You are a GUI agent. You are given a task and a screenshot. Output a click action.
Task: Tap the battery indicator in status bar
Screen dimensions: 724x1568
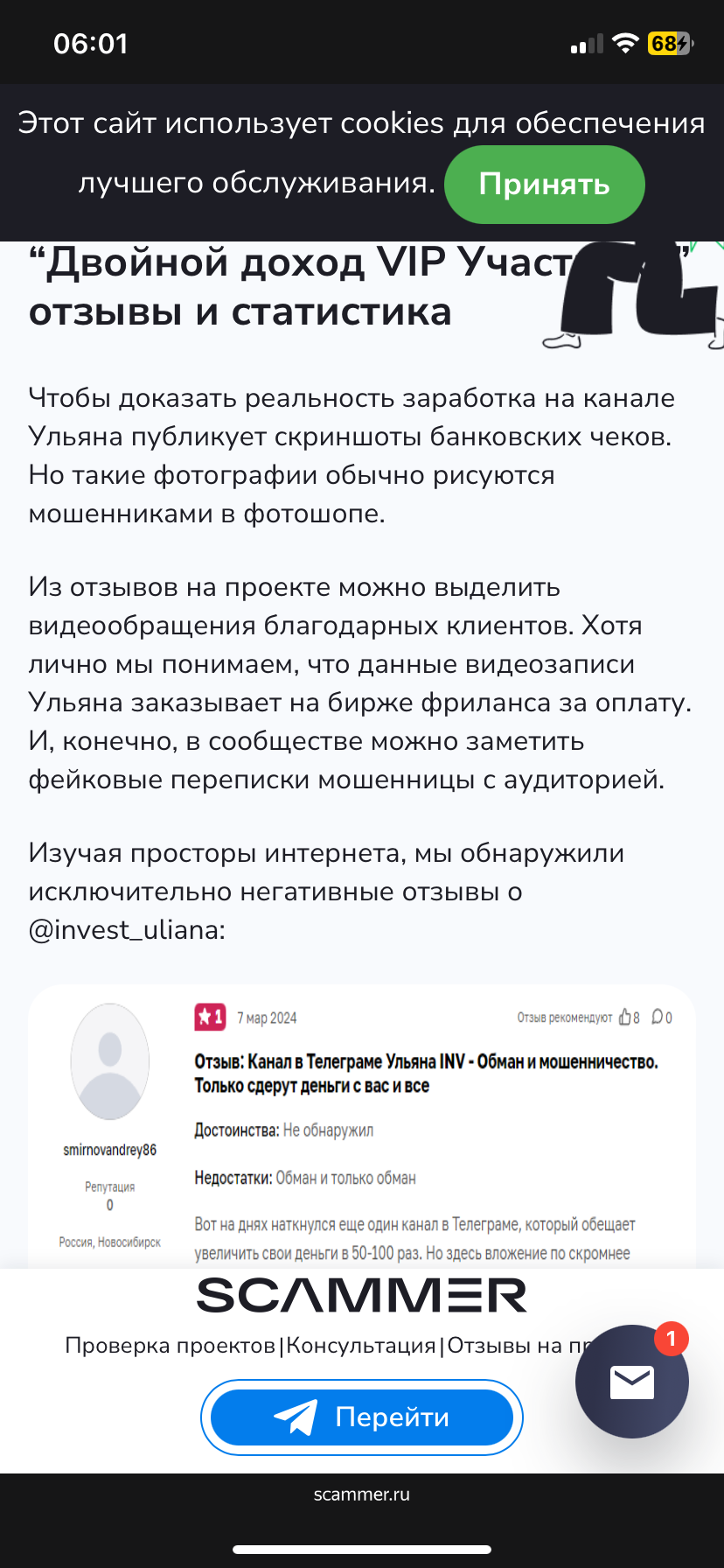click(670, 43)
